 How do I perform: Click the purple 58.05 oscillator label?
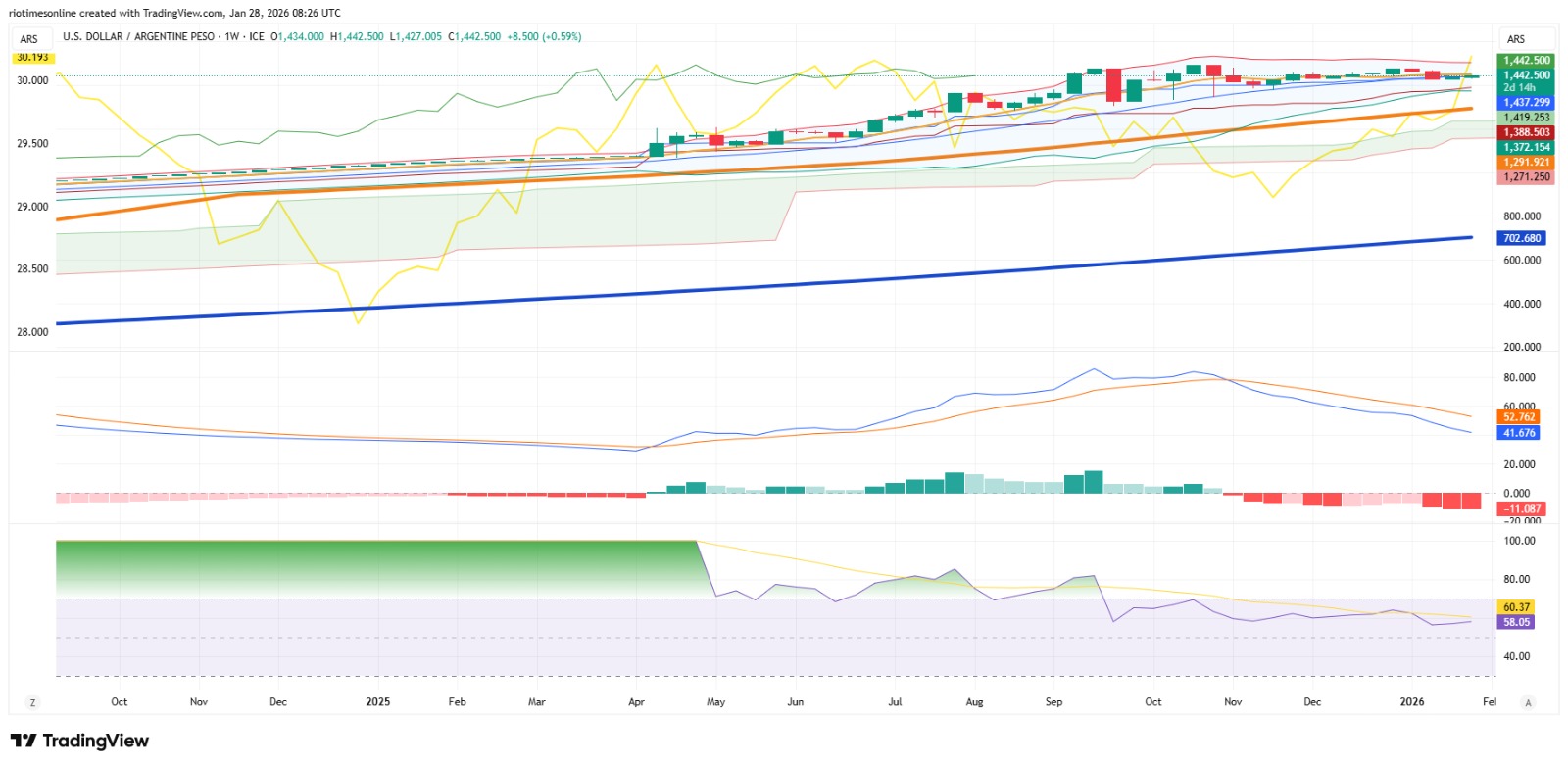1516,622
